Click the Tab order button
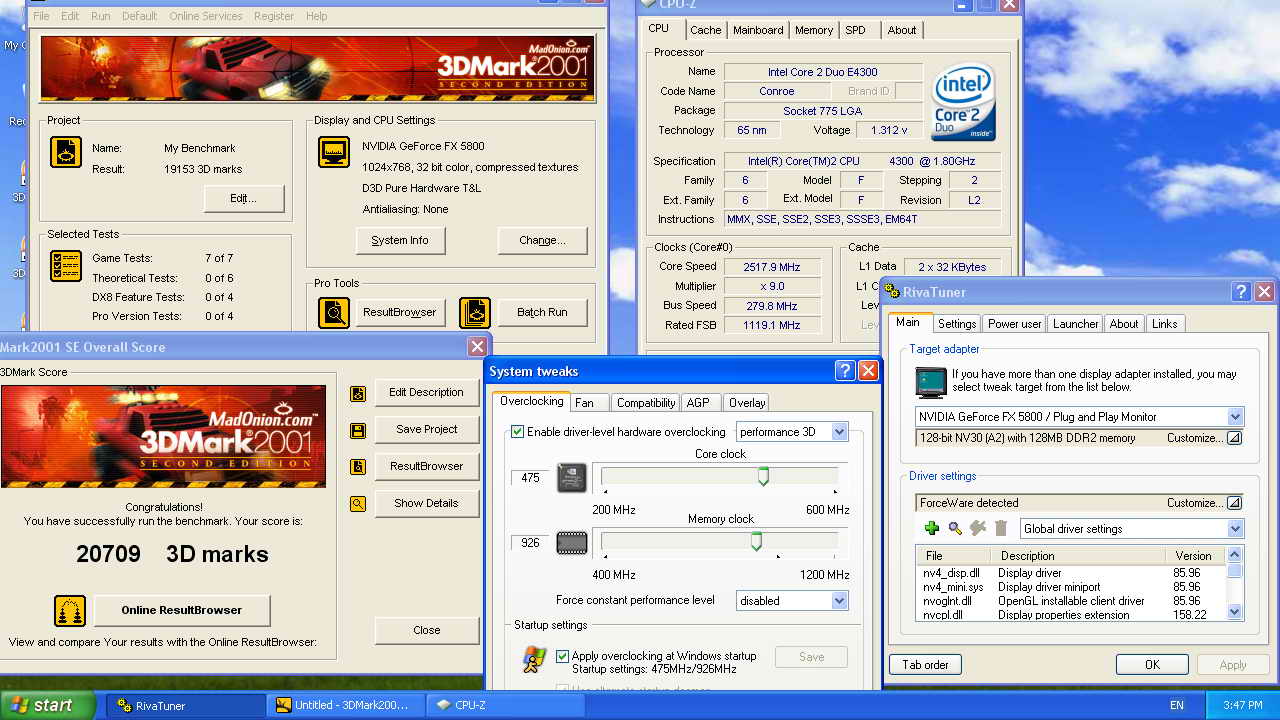The image size is (1280, 720). 925,665
